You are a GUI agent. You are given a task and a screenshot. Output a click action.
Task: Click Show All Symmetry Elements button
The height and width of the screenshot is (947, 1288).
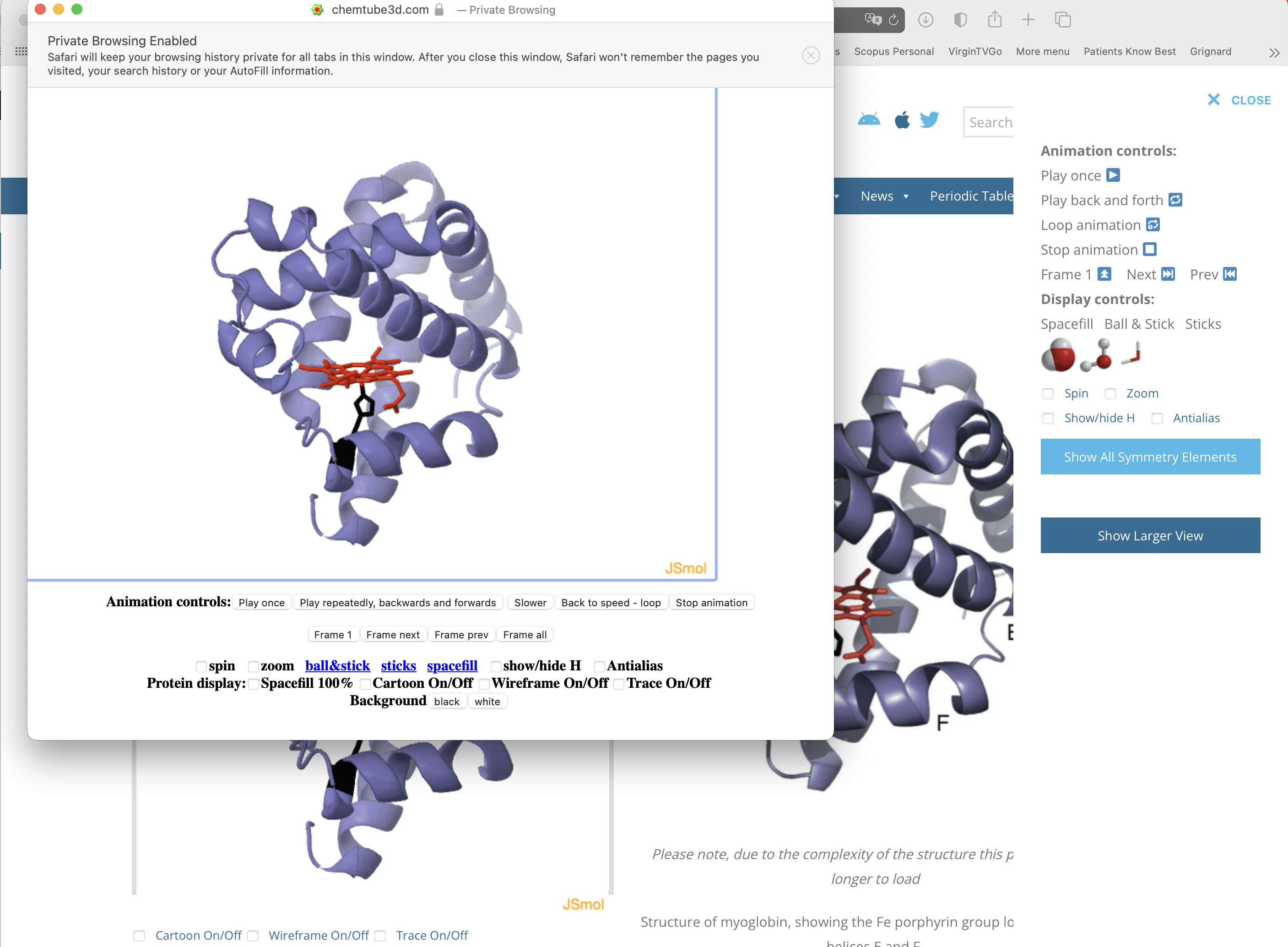click(1150, 456)
